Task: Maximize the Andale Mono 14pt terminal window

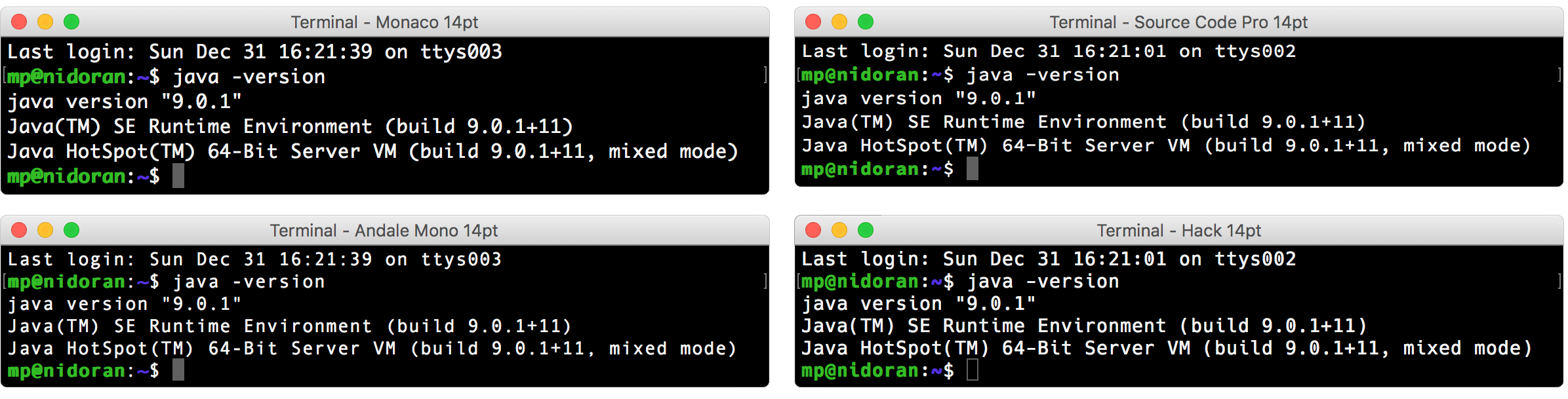Action: [71, 231]
